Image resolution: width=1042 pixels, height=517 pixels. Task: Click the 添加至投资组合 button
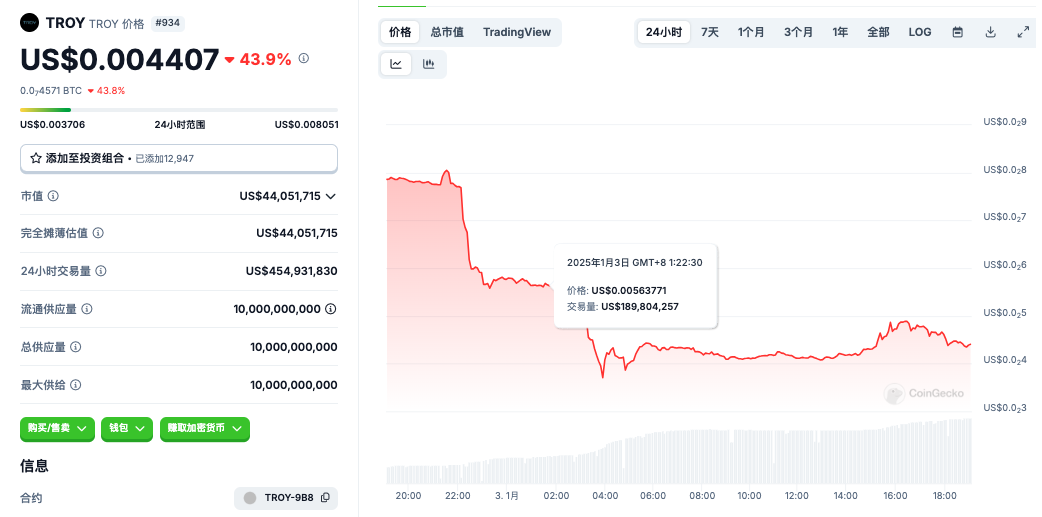pyautogui.click(x=179, y=158)
